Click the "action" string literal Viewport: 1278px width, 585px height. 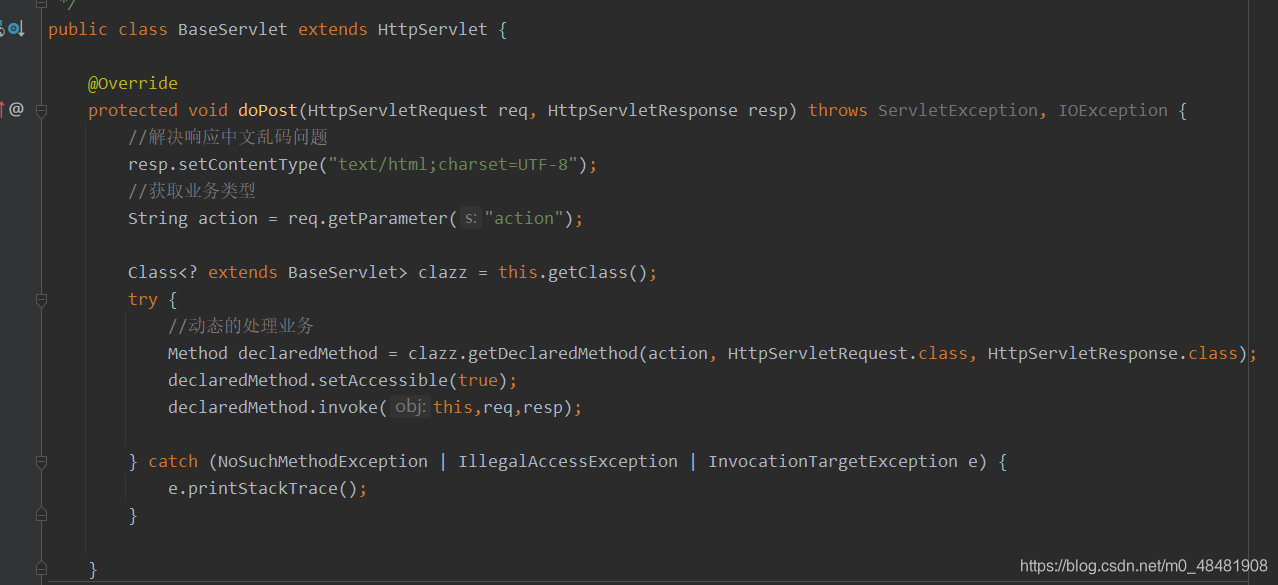coord(524,218)
